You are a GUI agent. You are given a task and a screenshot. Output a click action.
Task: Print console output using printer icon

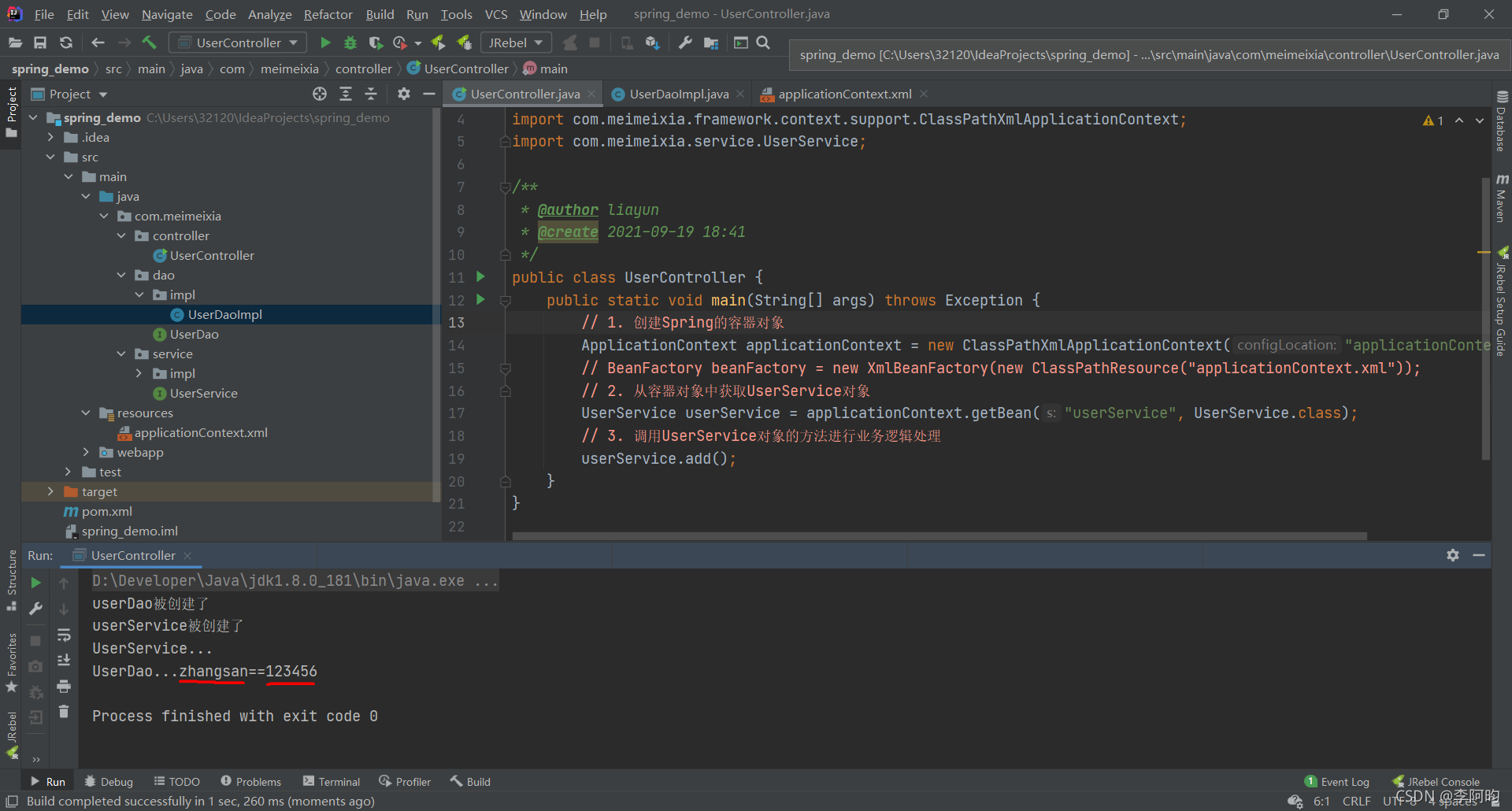point(64,687)
